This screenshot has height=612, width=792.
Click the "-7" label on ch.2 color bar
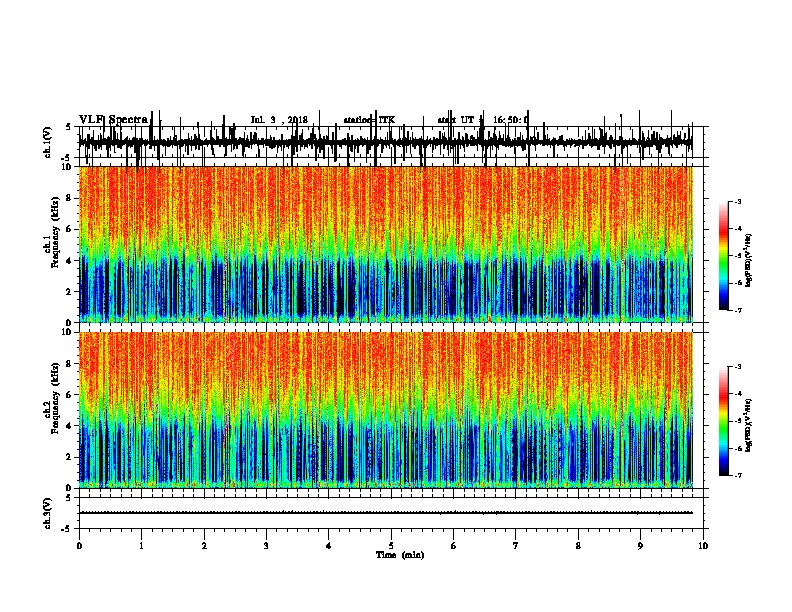[737, 476]
